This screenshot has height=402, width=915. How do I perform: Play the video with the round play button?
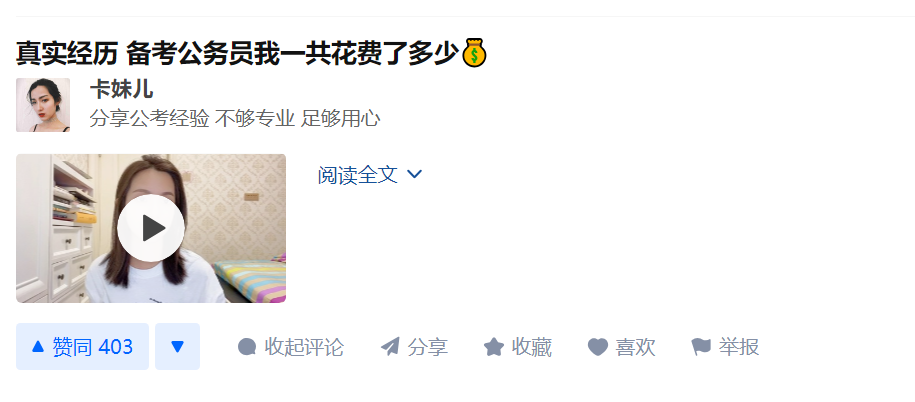151,228
